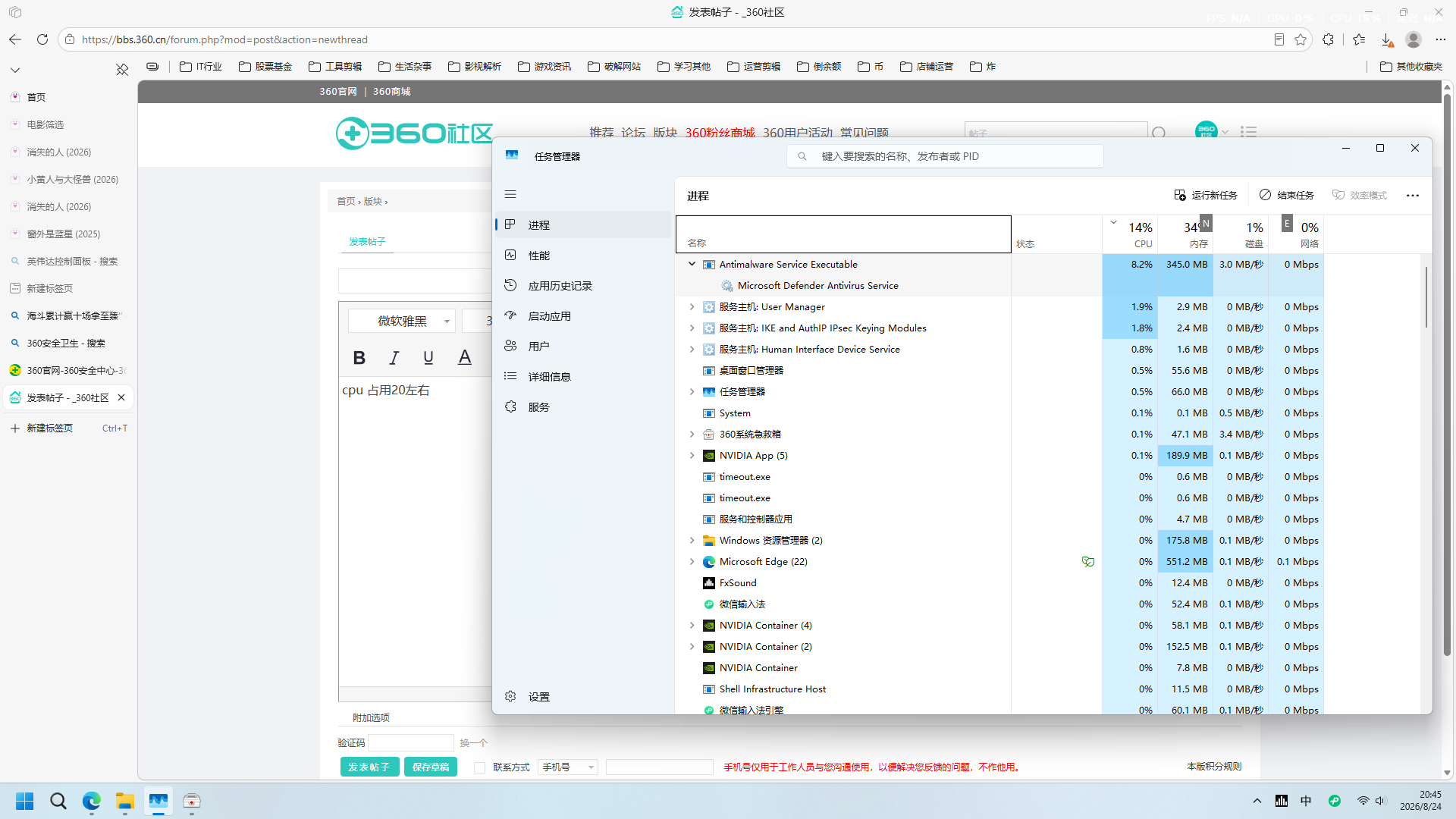Select the FxSound process icon
1456x819 pixels.
pos(709,582)
